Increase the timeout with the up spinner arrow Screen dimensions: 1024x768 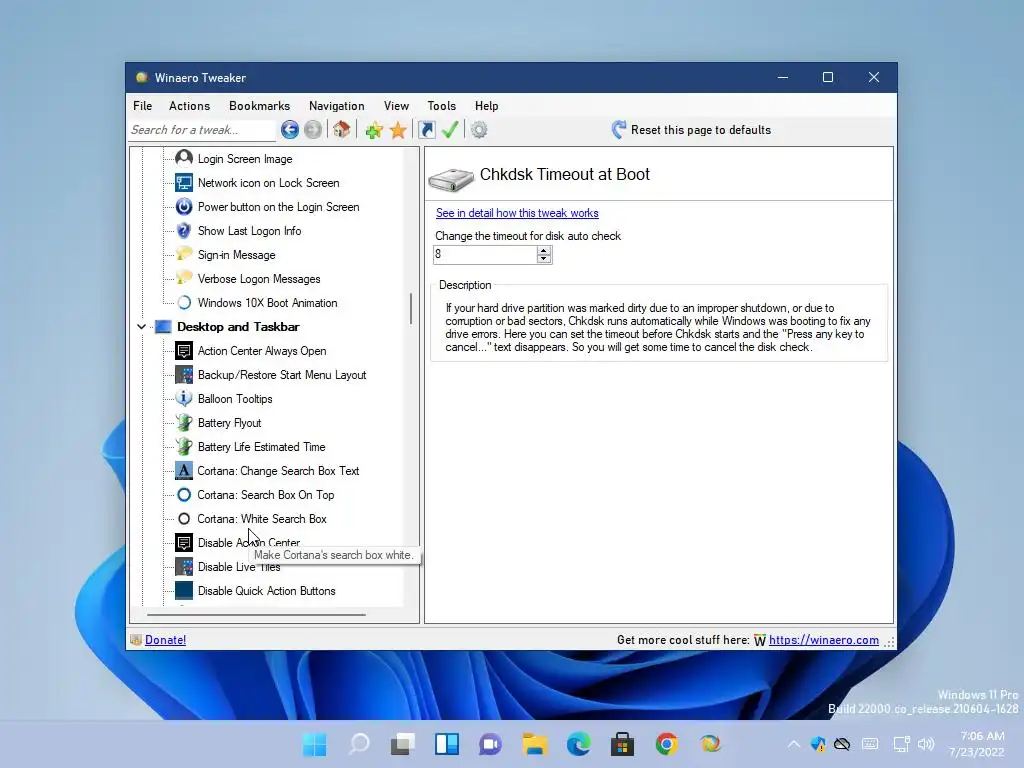(x=544, y=250)
